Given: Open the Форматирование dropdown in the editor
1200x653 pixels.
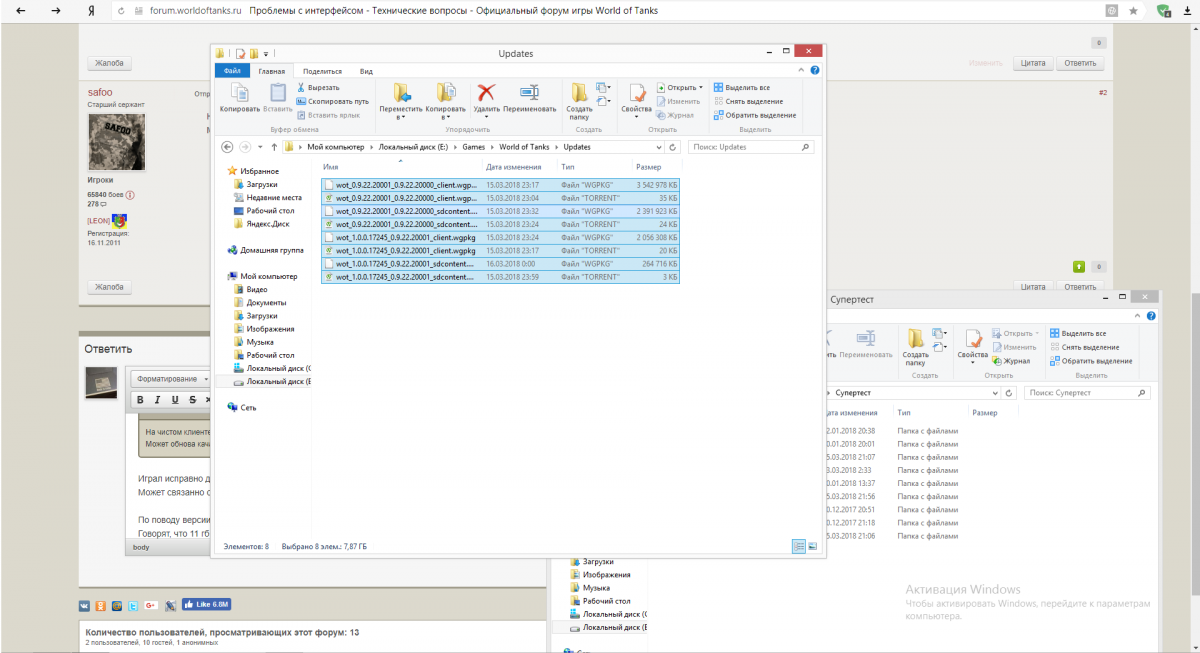Looking at the screenshot, I should pos(171,380).
